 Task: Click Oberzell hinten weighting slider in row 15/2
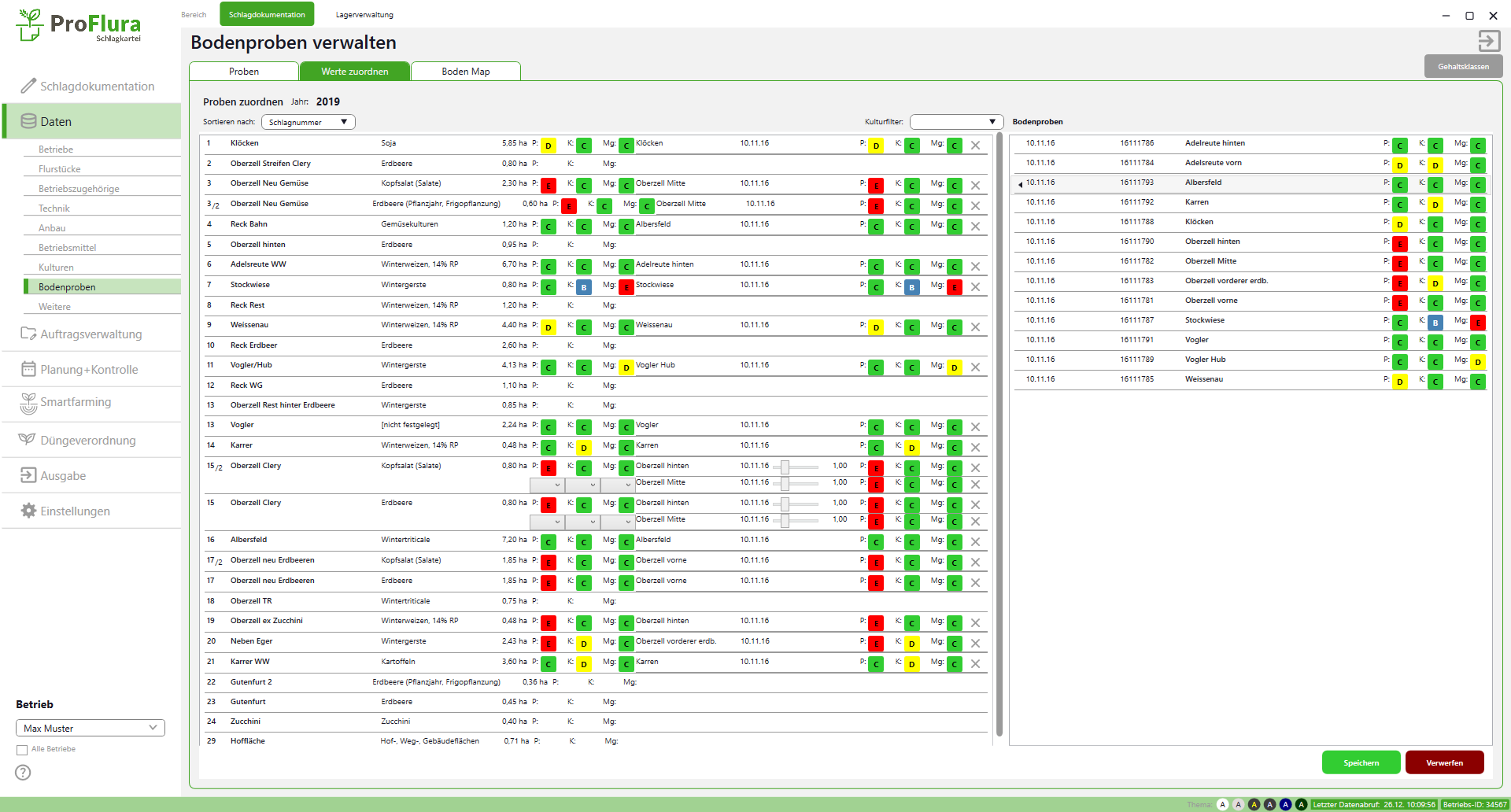pos(785,467)
